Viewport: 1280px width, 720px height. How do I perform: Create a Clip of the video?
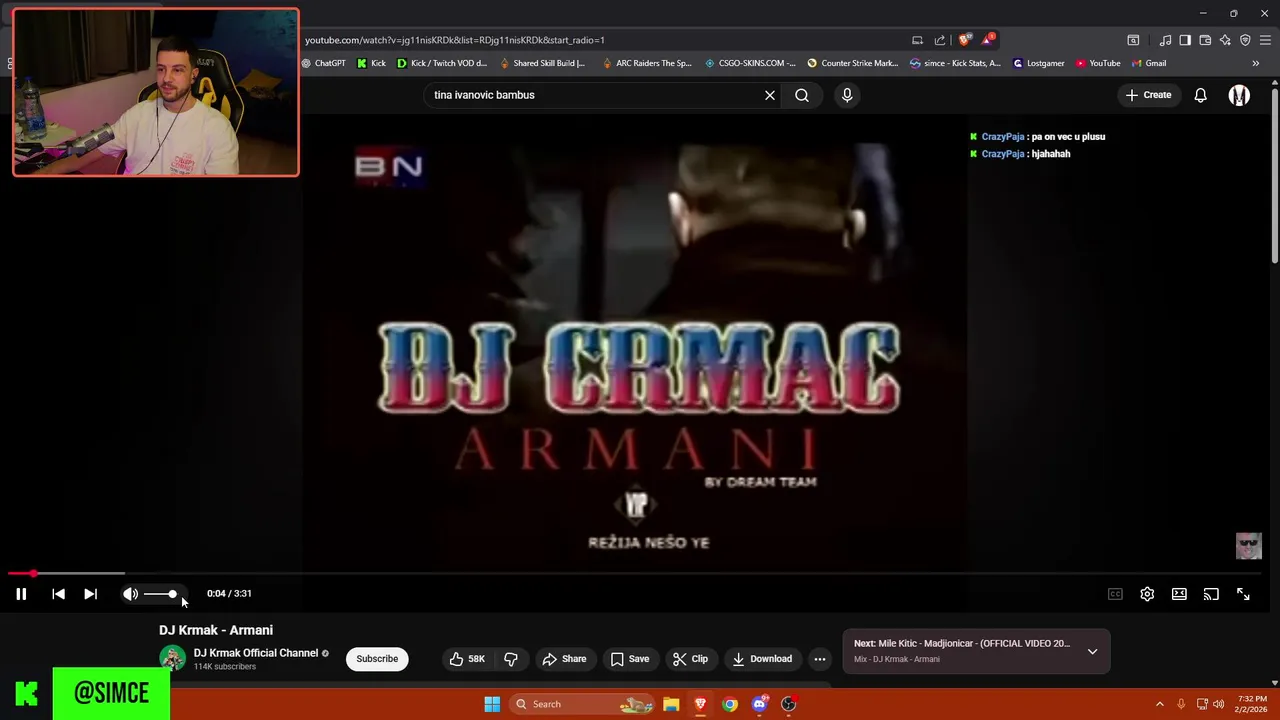pos(690,659)
